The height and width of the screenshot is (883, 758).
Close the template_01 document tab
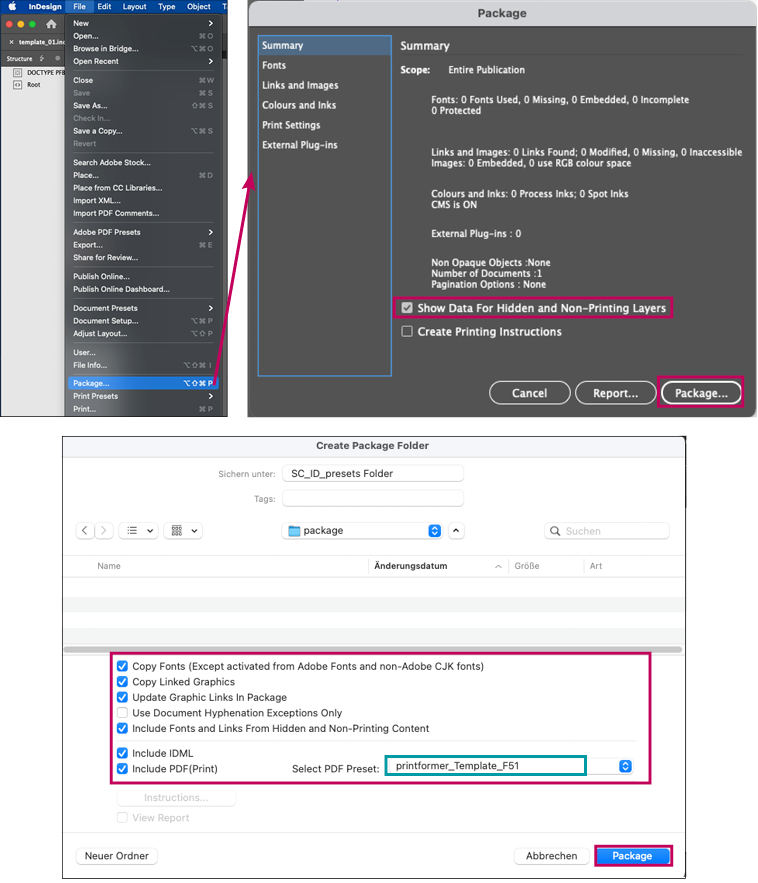[x=11, y=42]
